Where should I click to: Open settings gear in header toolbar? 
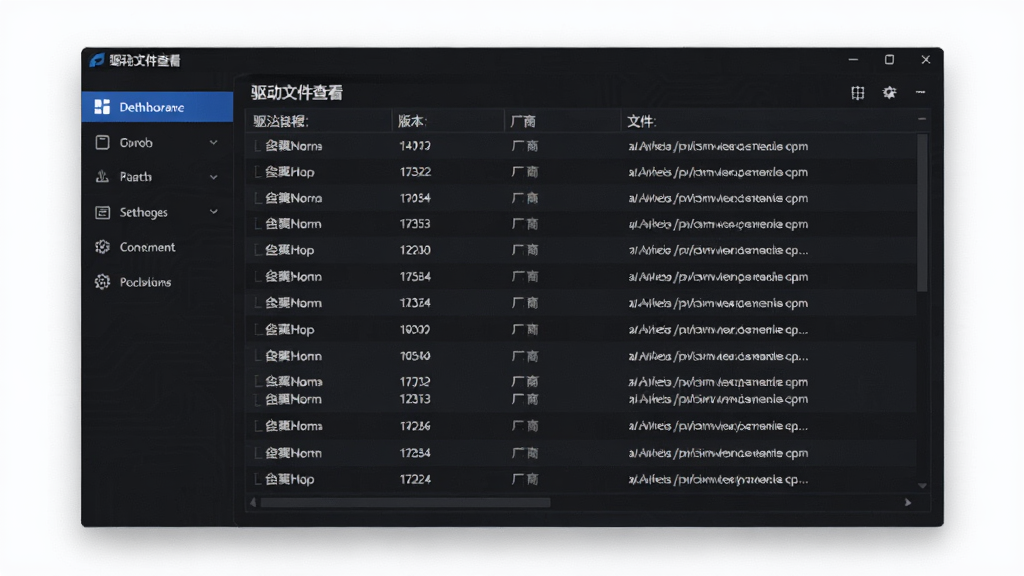pyautogui.click(x=889, y=93)
